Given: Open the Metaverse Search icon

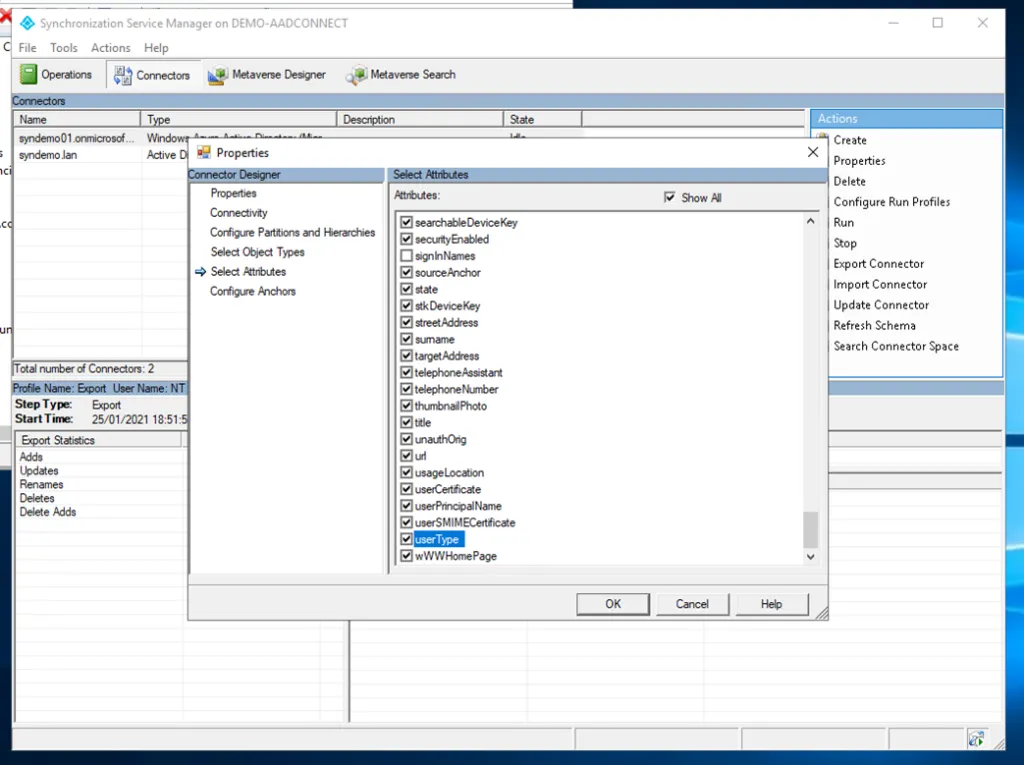Looking at the screenshot, I should coord(356,75).
